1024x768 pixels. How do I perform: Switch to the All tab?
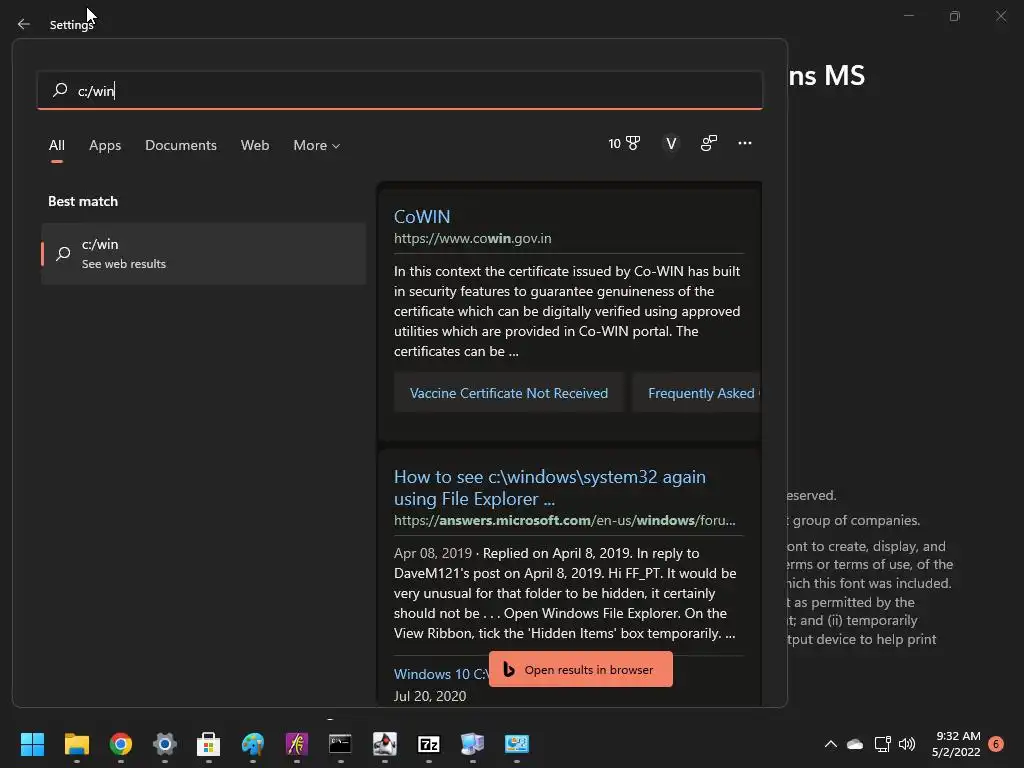(x=57, y=145)
